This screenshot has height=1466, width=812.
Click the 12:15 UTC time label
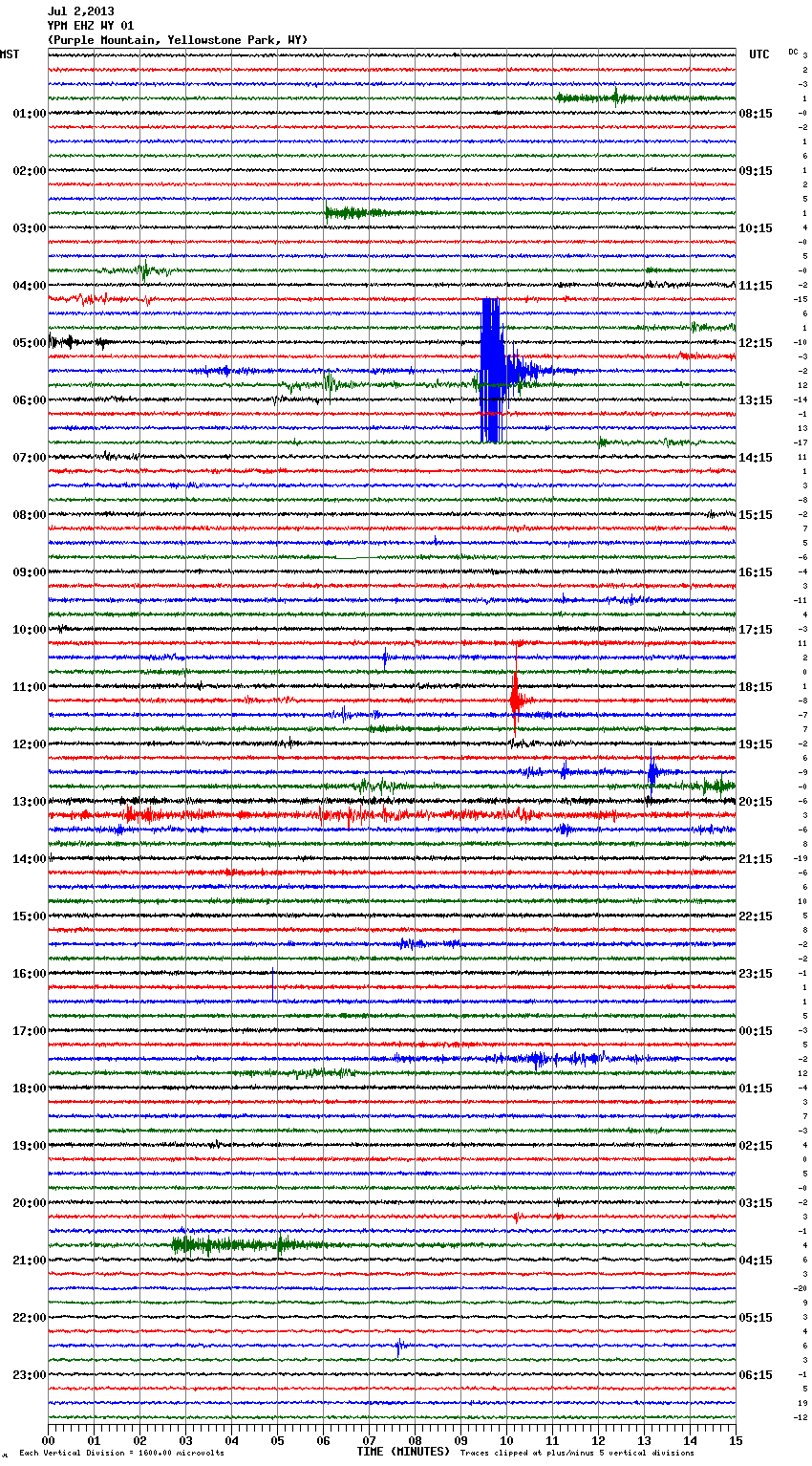click(x=756, y=343)
